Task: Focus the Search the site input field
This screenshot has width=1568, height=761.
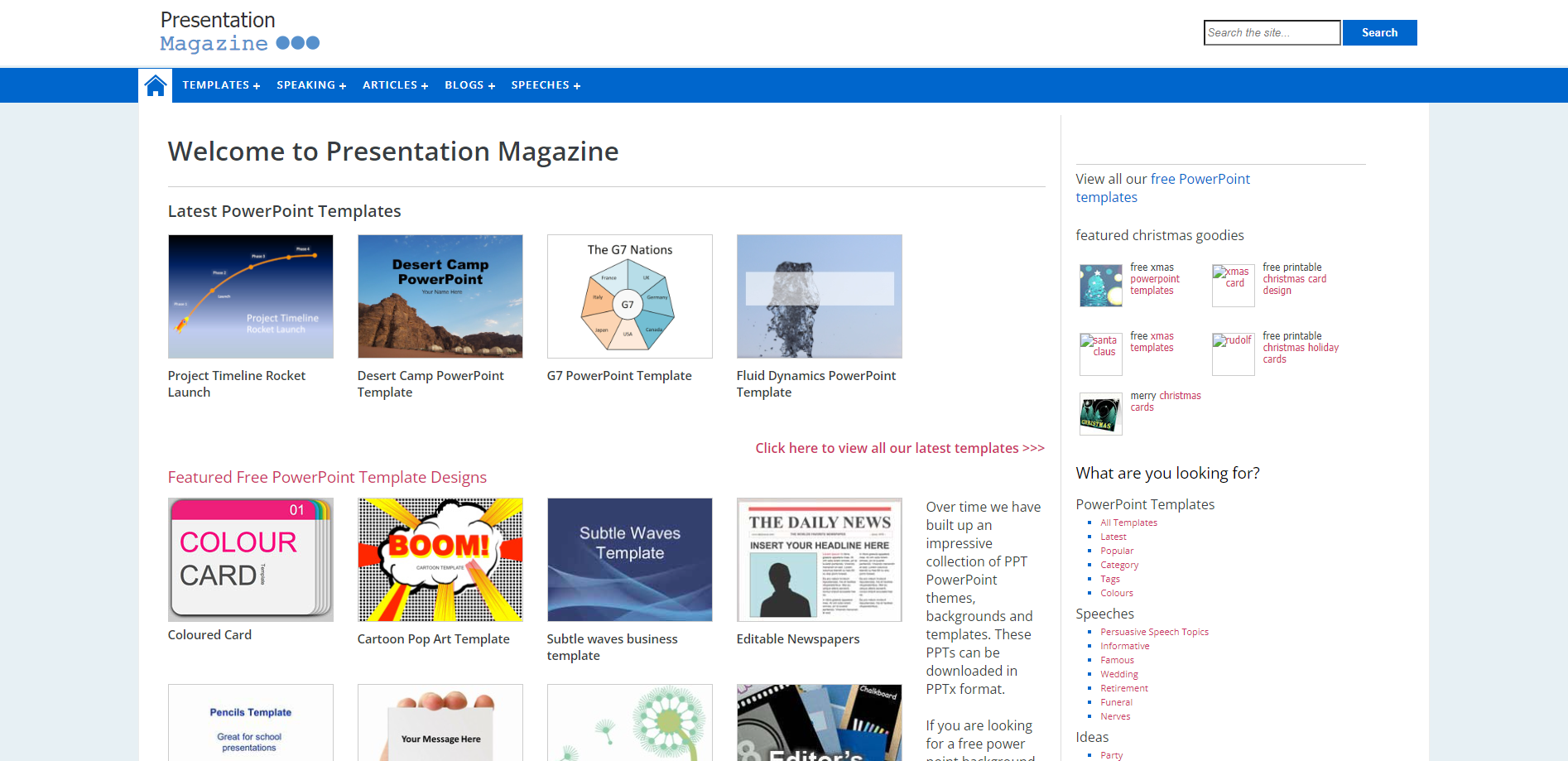Action: tap(1272, 32)
